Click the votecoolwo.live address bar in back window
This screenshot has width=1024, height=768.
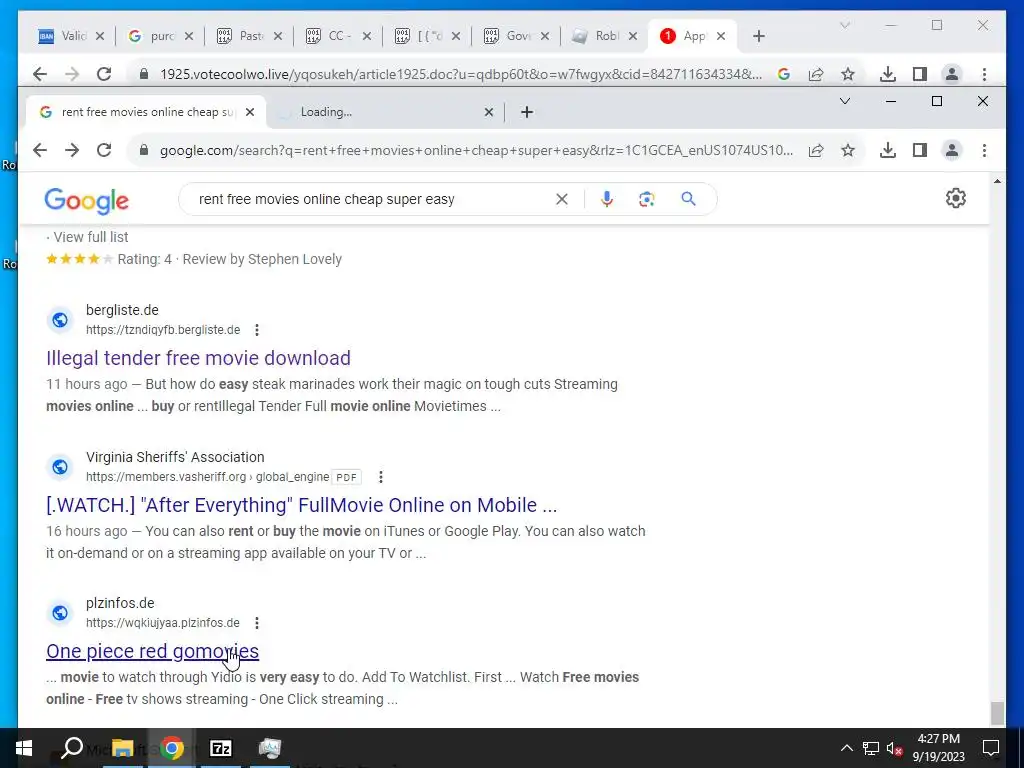[x=461, y=74]
